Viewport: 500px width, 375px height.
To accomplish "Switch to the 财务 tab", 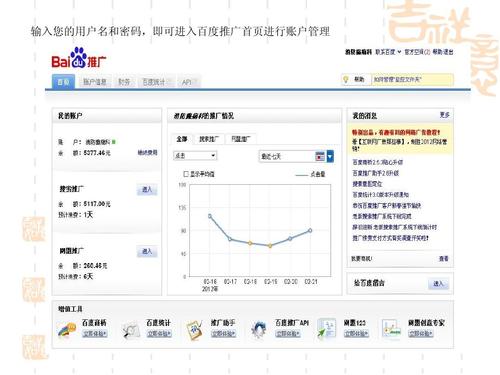I will pos(124,82).
